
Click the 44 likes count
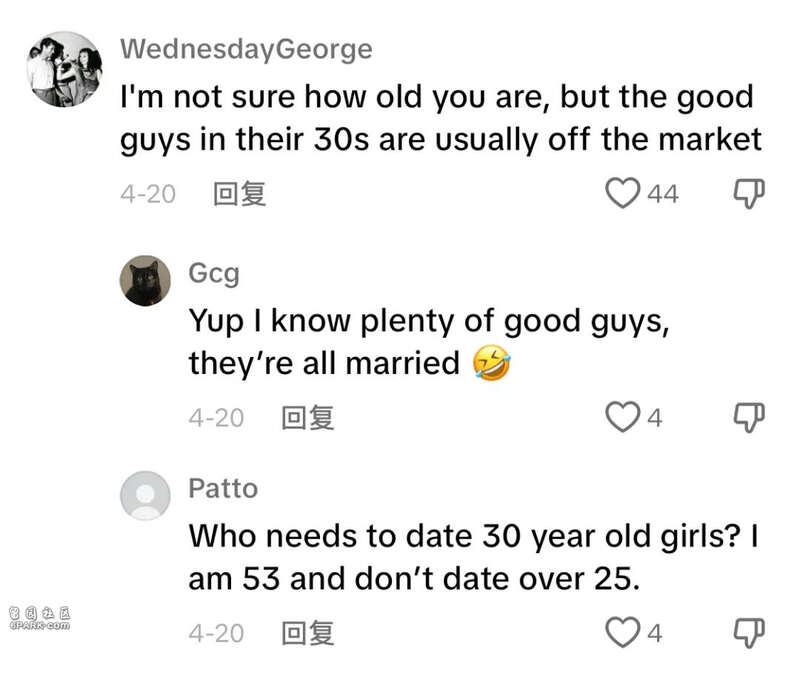[663, 194]
